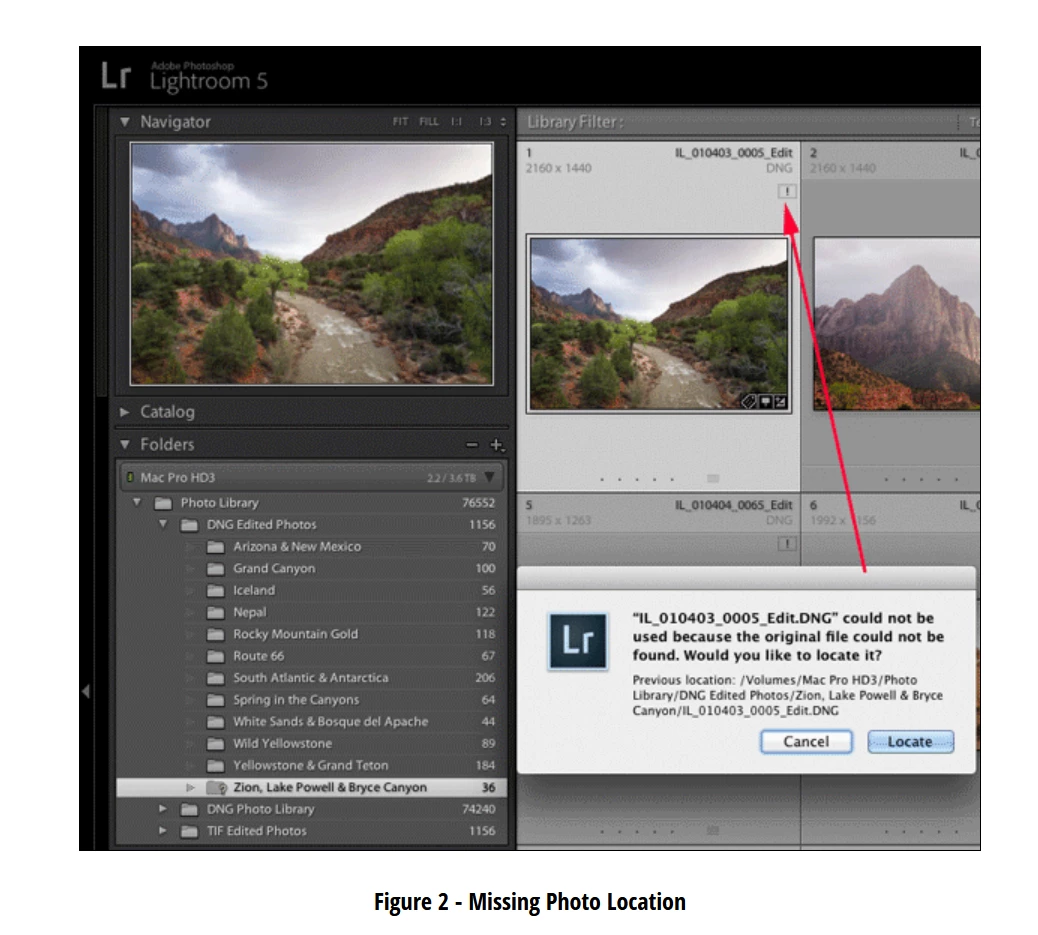This screenshot has width=1038, height=935.
Task: Click missing photo exclamation badge on IL_010404_0065_Edit
Action: (787, 544)
